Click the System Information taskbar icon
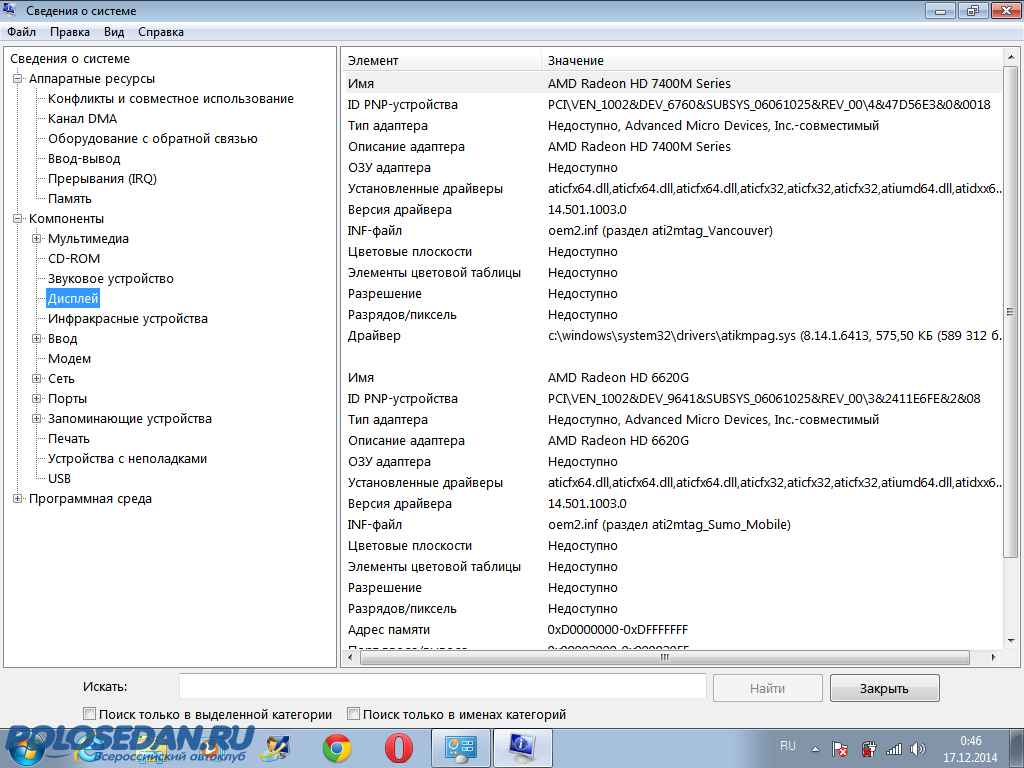The image size is (1024, 768). 521,747
